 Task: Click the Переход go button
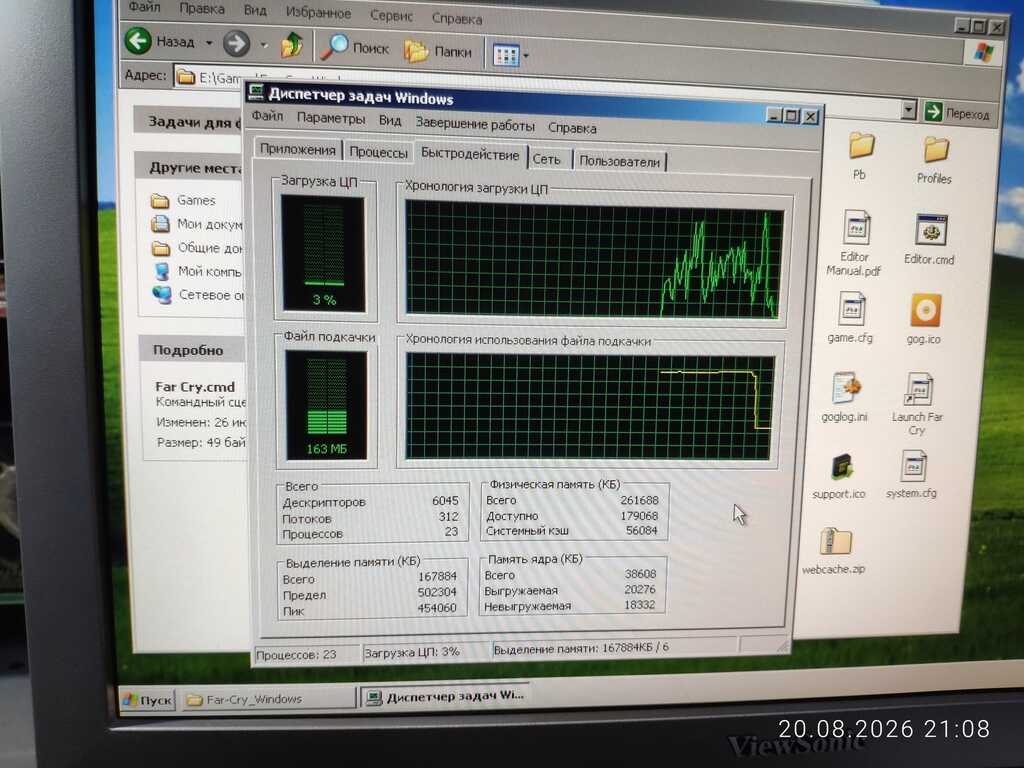click(x=957, y=112)
